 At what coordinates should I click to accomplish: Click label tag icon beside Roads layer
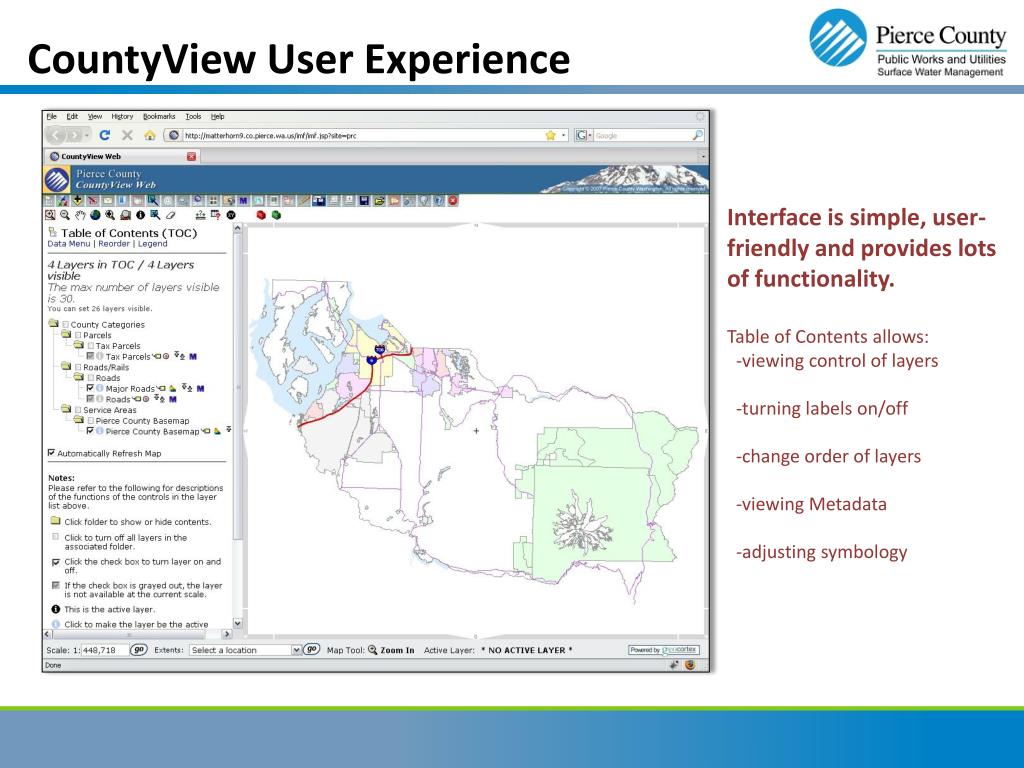pos(137,399)
